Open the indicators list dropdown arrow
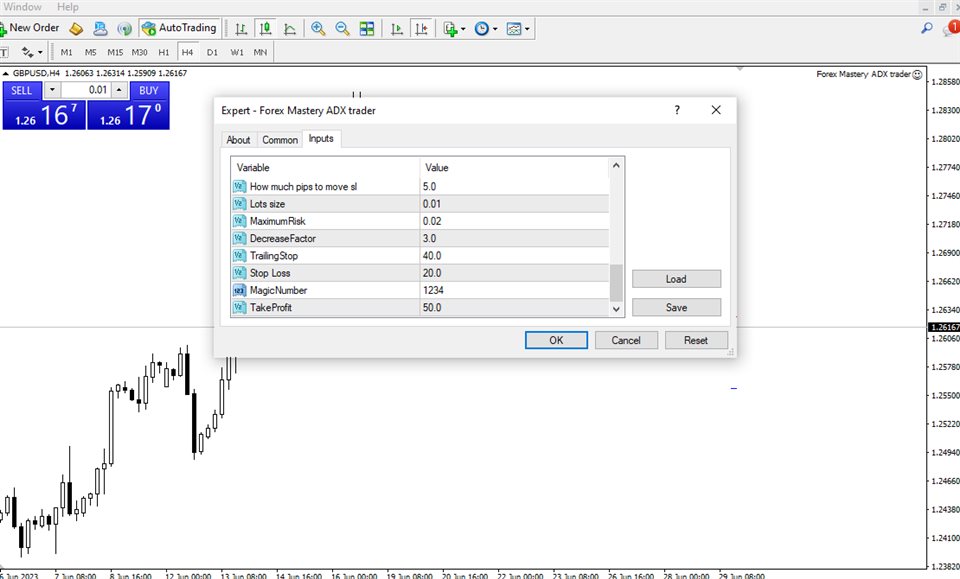This screenshot has width=960, height=579. tap(464, 30)
